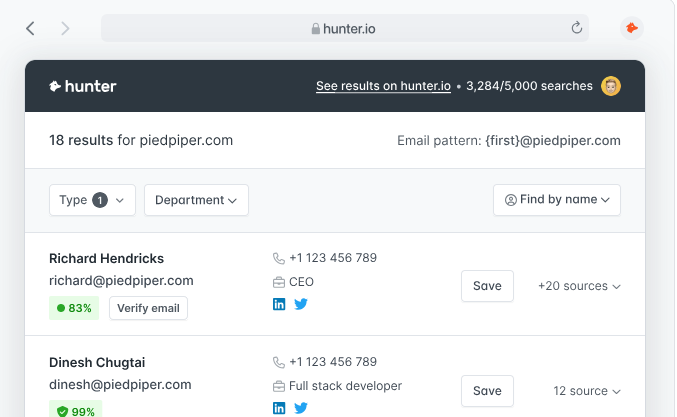Viewport: 677px width, 417px height.
Task: Select the dinesh@piedpiper.com email address
Action: point(120,385)
